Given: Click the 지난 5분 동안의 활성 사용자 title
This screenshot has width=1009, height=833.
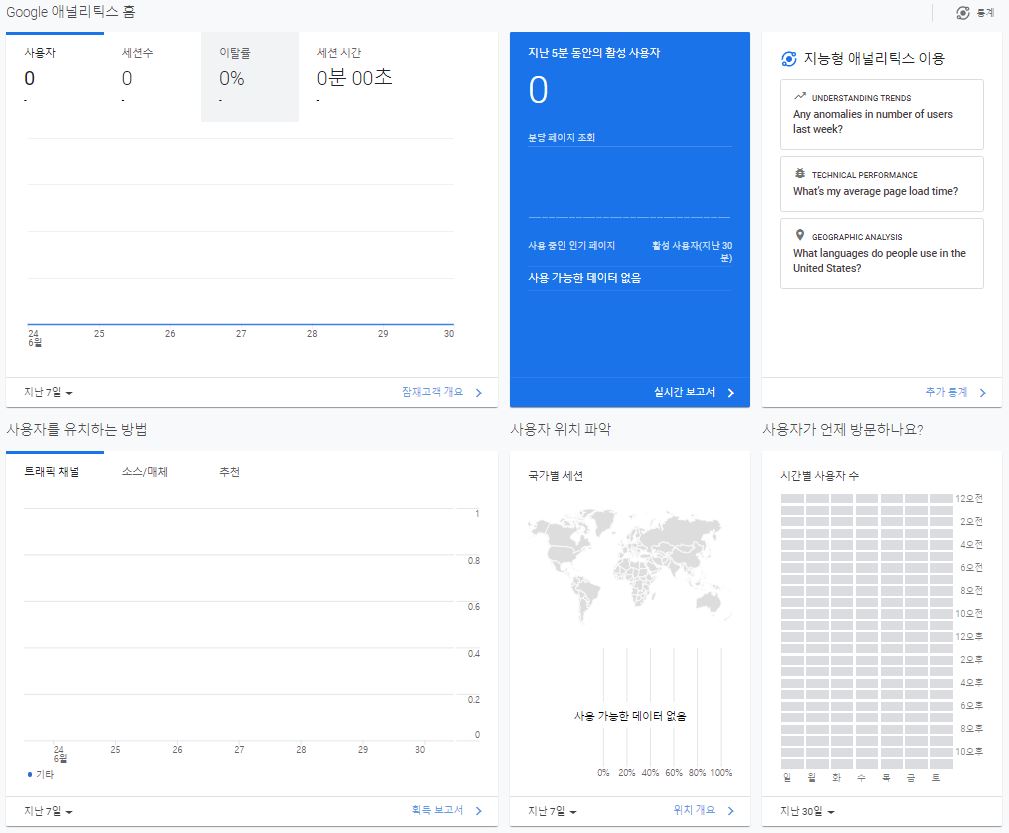Looking at the screenshot, I should pos(594,53).
